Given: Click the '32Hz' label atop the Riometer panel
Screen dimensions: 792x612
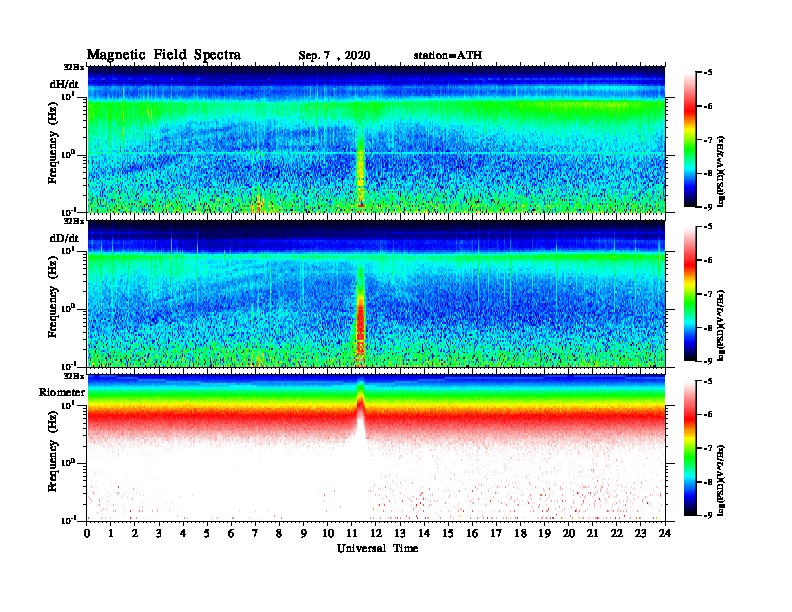Looking at the screenshot, I should [74, 376].
